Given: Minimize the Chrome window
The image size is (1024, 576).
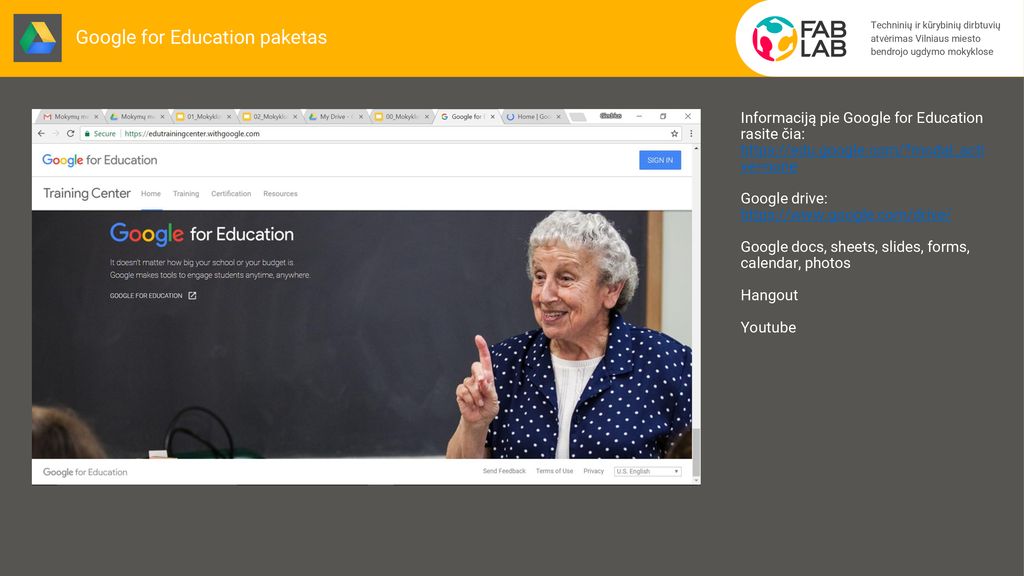Looking at the screenshot, I should click(x=639, y=116).
